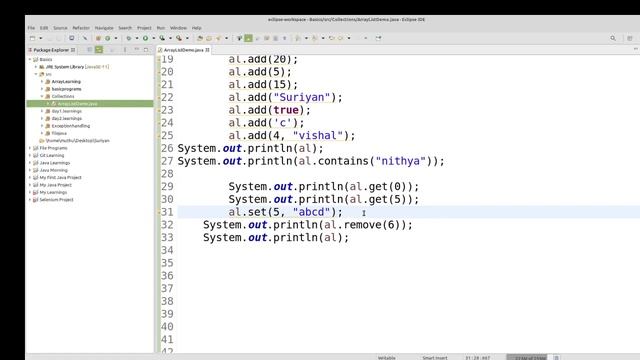This screenshot has height=360, width=640.
Task: Expand the JRE System Library node
Action: coord(36,67)
